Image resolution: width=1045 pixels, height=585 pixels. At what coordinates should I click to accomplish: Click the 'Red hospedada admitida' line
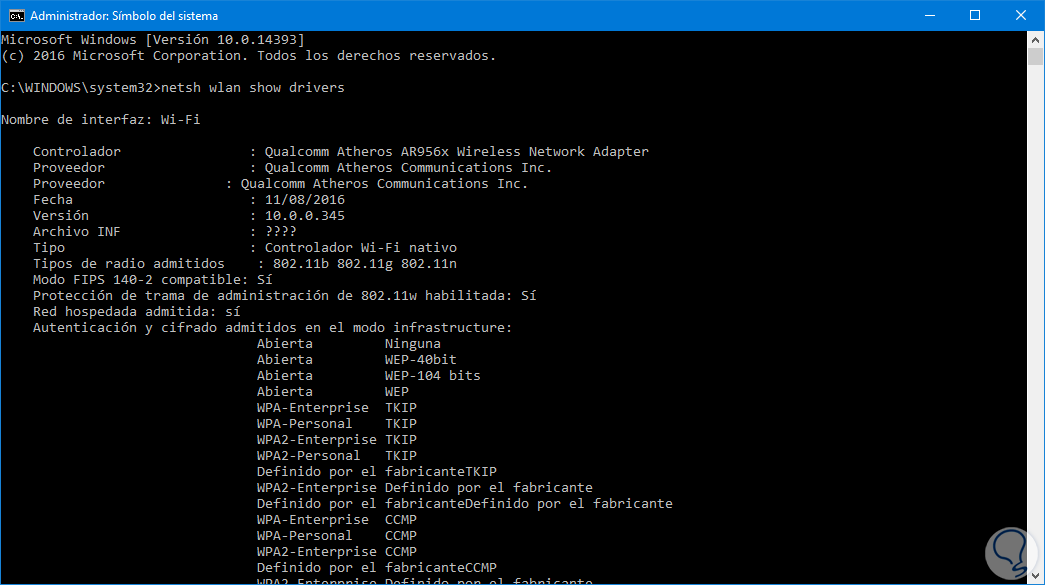(x=136, y=312)
